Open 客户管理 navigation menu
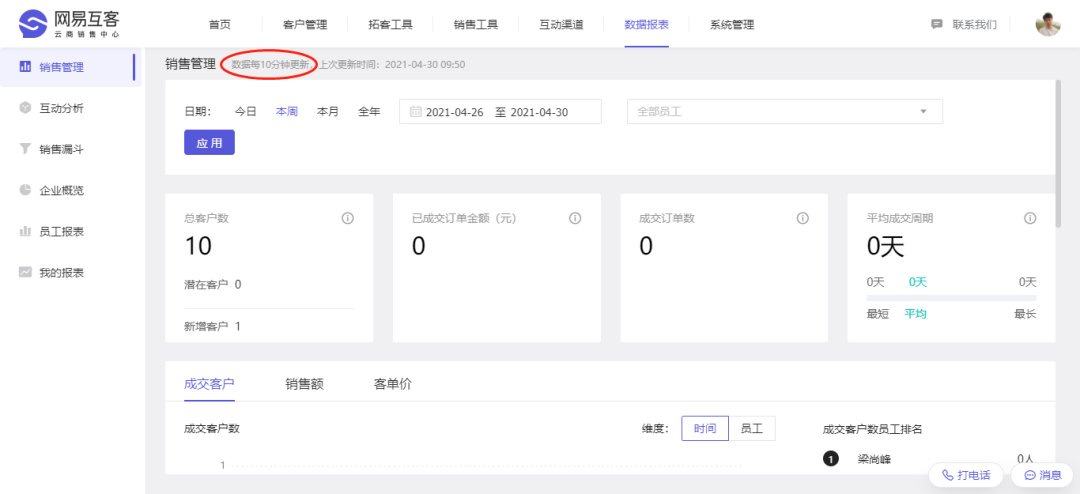This screenshot has width=1080, height=494. pyautogui.click(x=305, y=24)
